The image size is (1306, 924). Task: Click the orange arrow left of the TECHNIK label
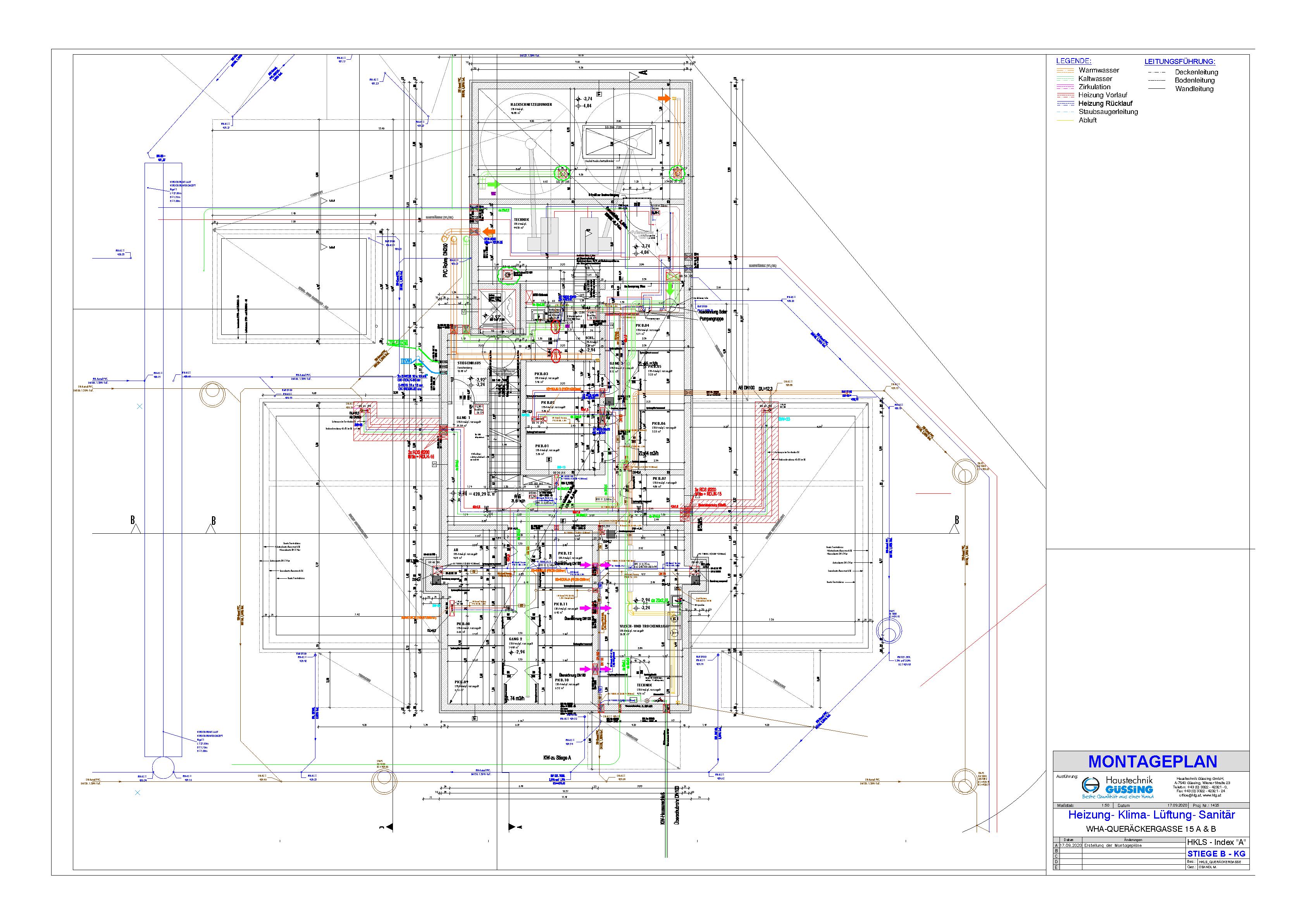pos(490,232)
